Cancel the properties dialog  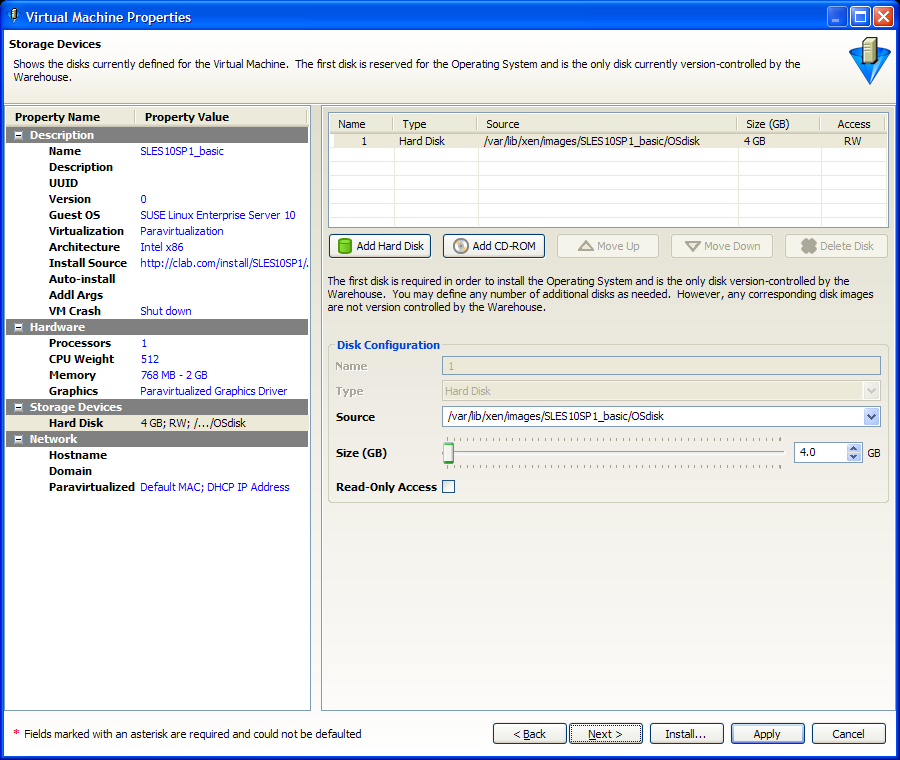click(848, 734)
